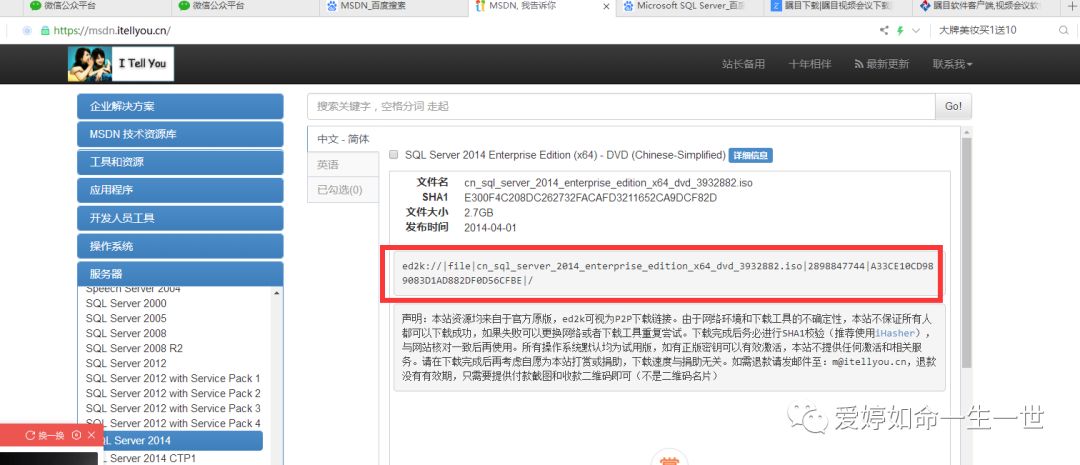Expand 操作系统 category
1080x465 pixels.
(180, 246)
